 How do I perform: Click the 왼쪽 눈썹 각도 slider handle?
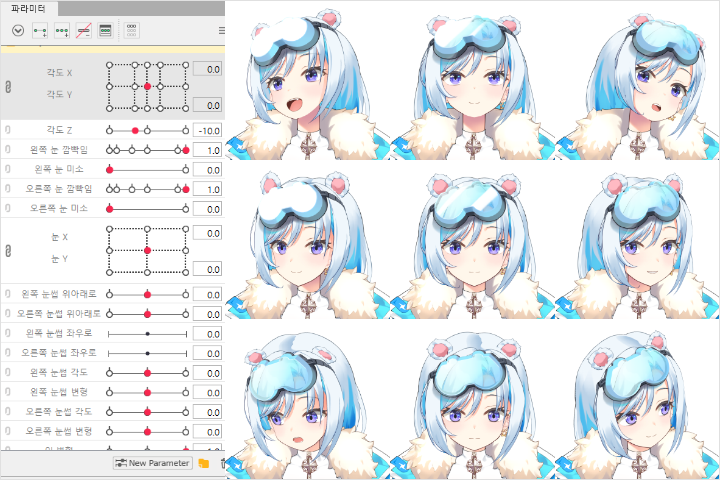click(x=147, y=373)
